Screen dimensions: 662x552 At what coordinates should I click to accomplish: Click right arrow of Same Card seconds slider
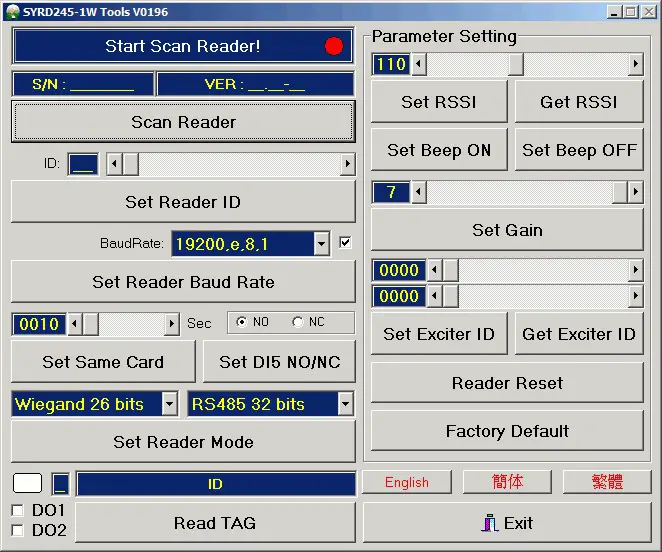pyautogui.click(x=171, y=324)
